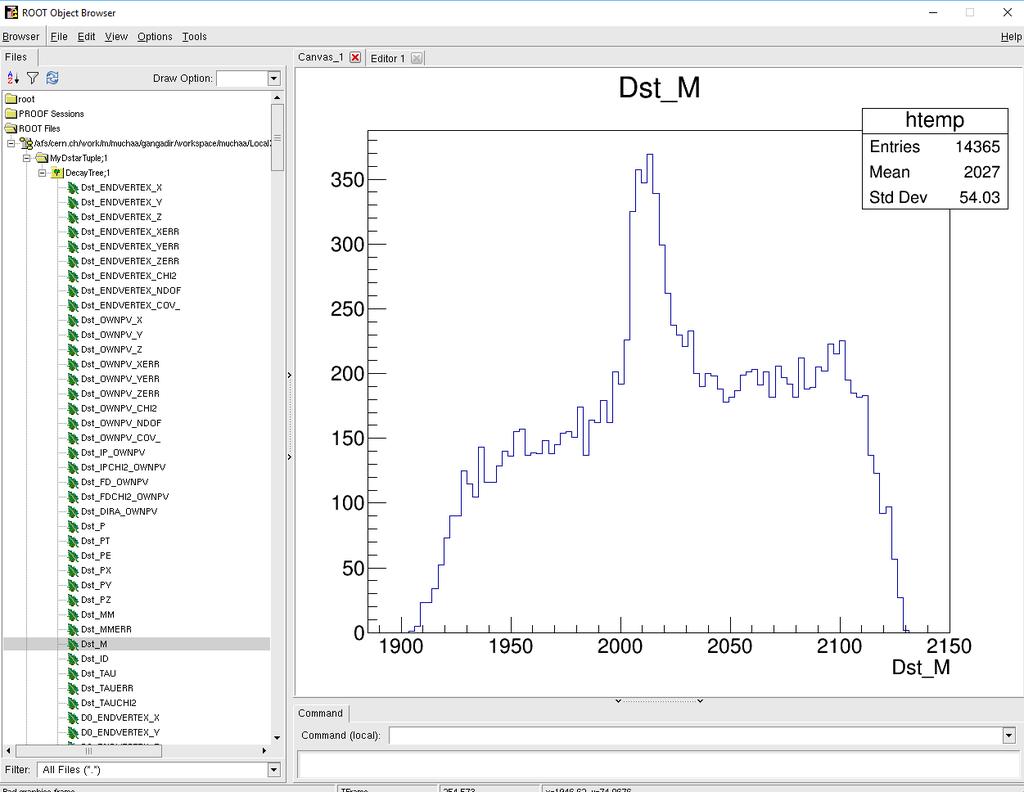
Task: Switch to the Canvas_1 tab
Action: coord(320,57)
